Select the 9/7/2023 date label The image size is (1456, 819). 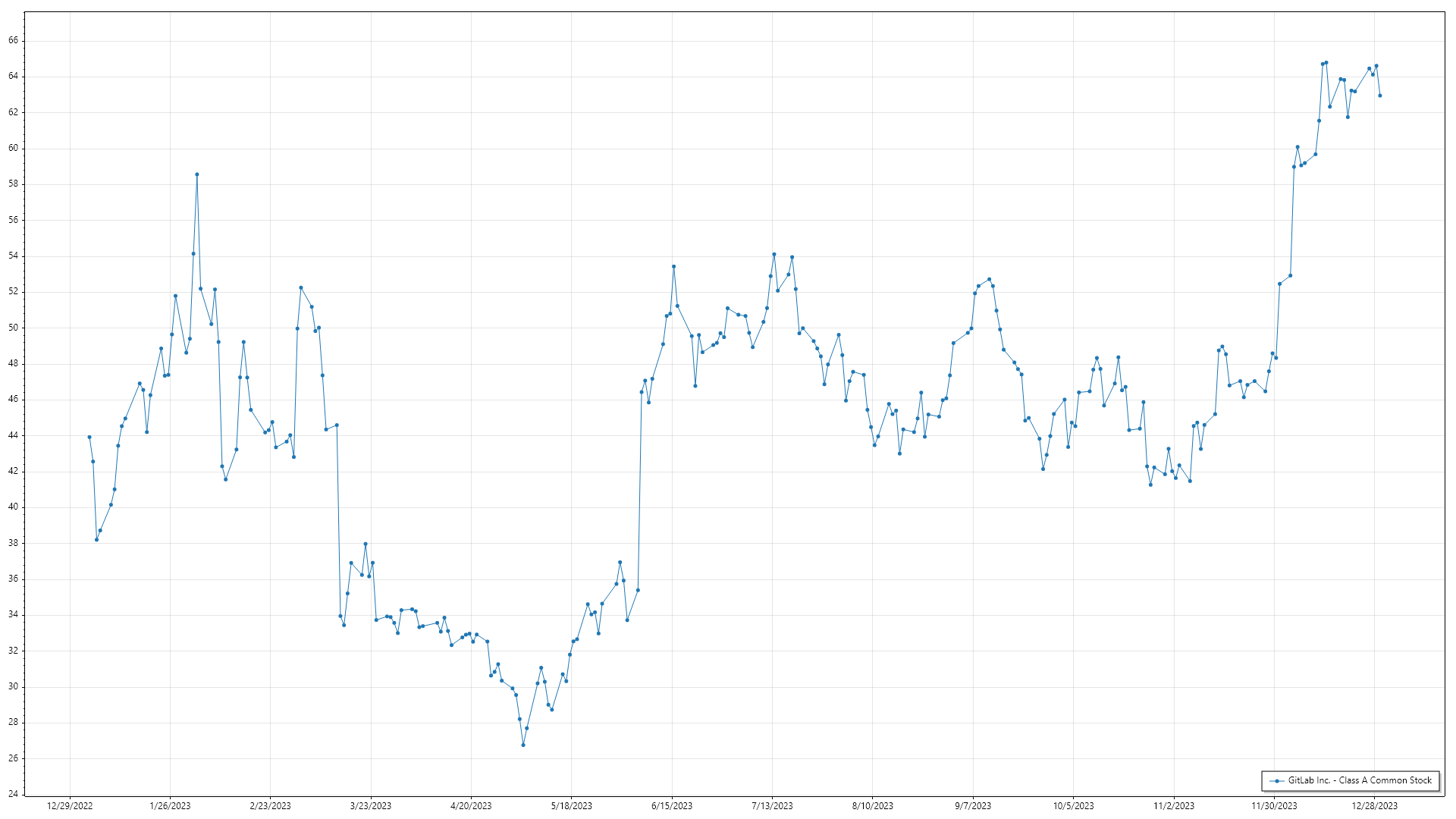(973, 806)
